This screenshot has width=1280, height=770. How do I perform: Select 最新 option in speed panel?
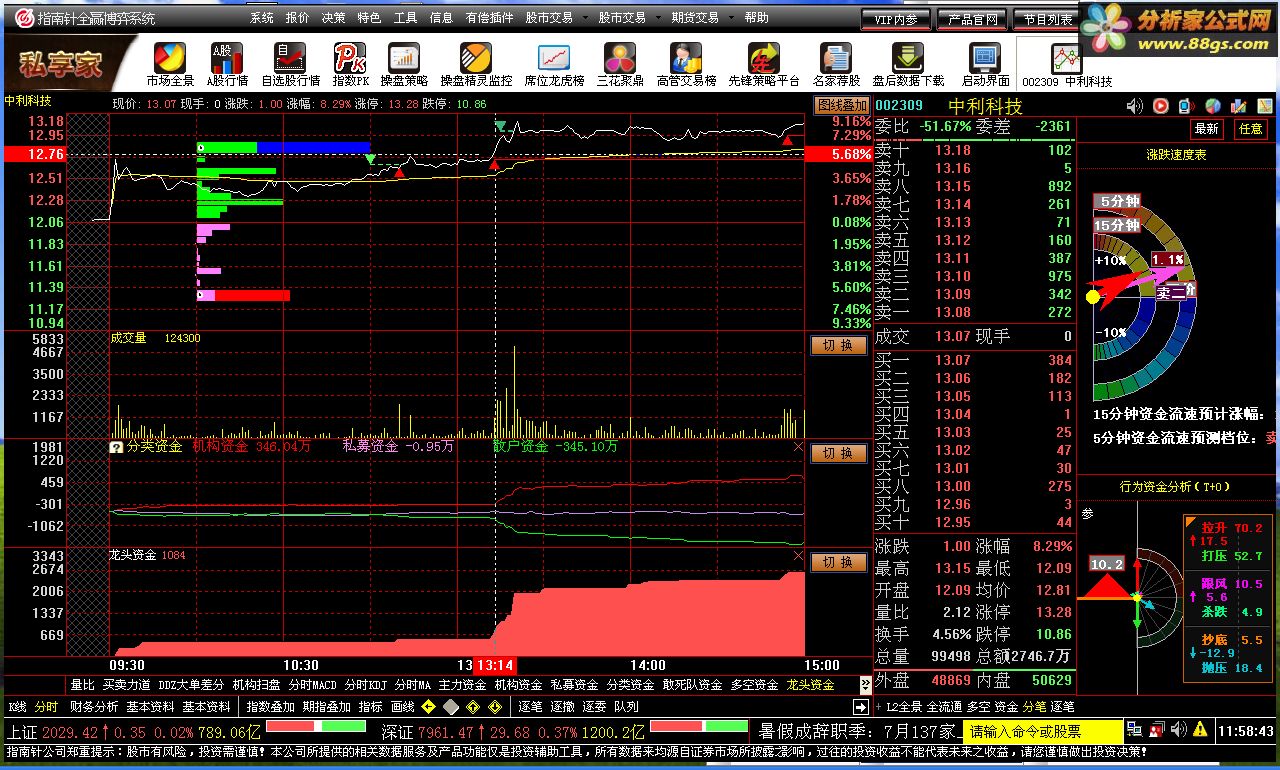tap(1207, 129)
